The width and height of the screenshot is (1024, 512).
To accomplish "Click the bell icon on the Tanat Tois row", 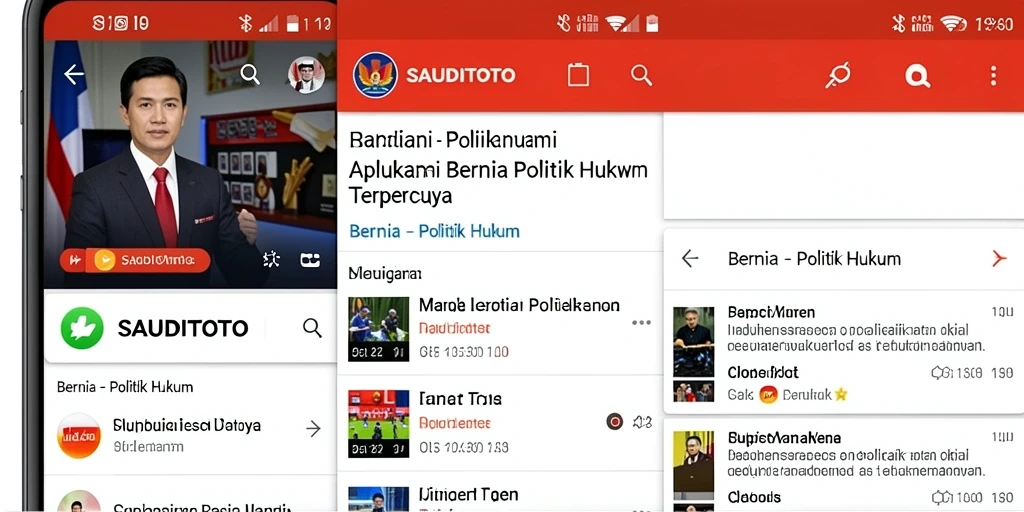I will pyautogui.click(x=642, y=423).
